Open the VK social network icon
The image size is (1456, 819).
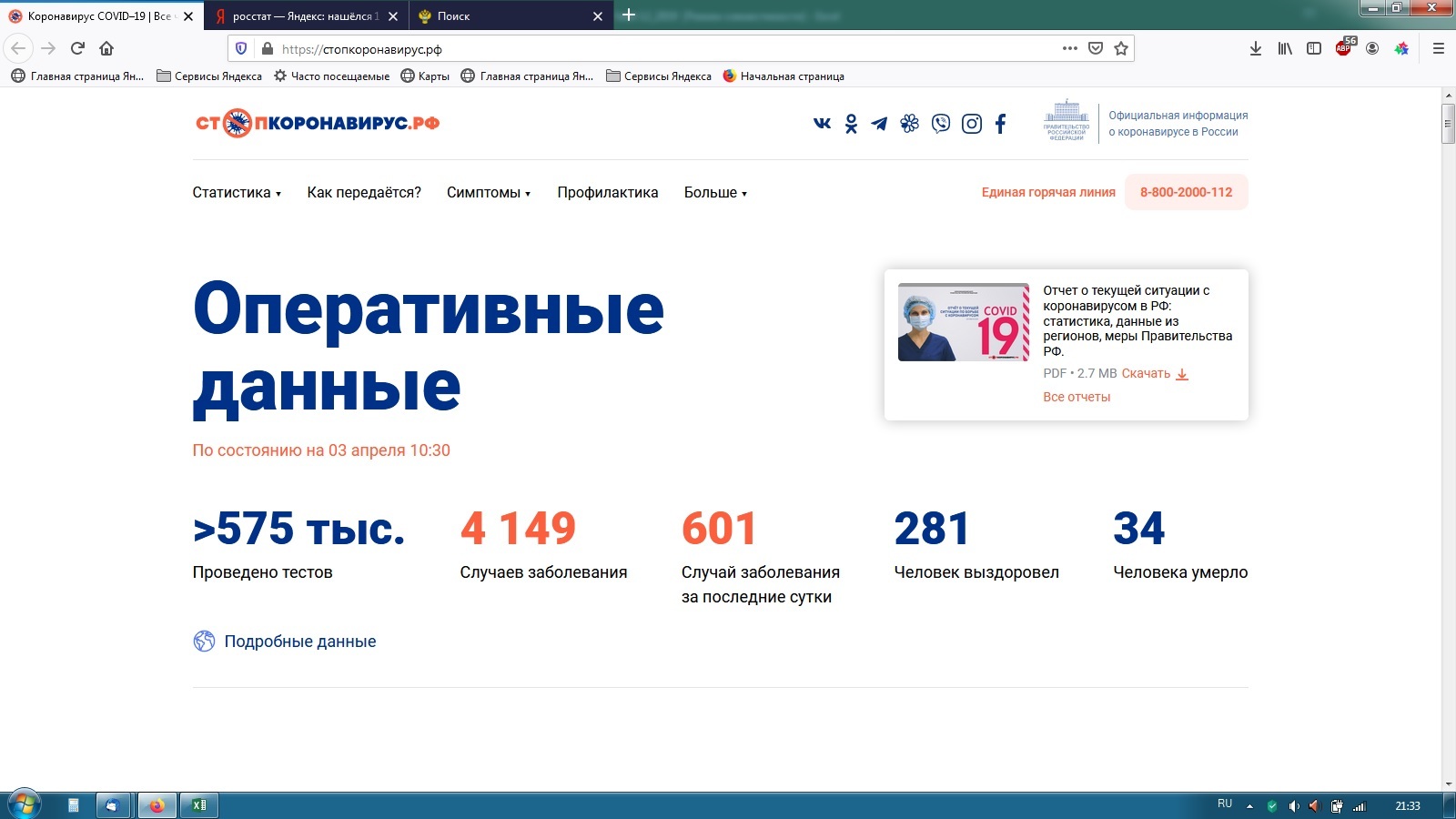(x=822, y=123)
